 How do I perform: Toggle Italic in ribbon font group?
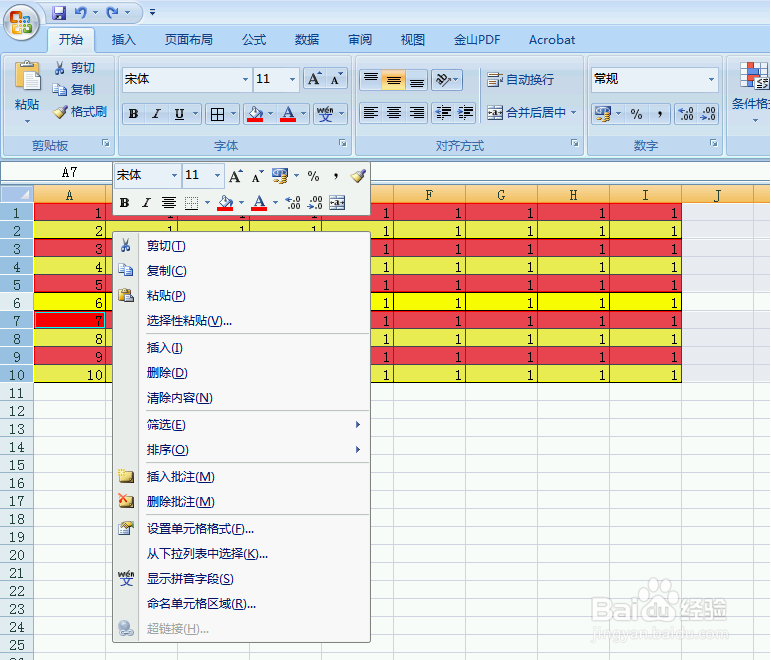click(x=156, y=114)
